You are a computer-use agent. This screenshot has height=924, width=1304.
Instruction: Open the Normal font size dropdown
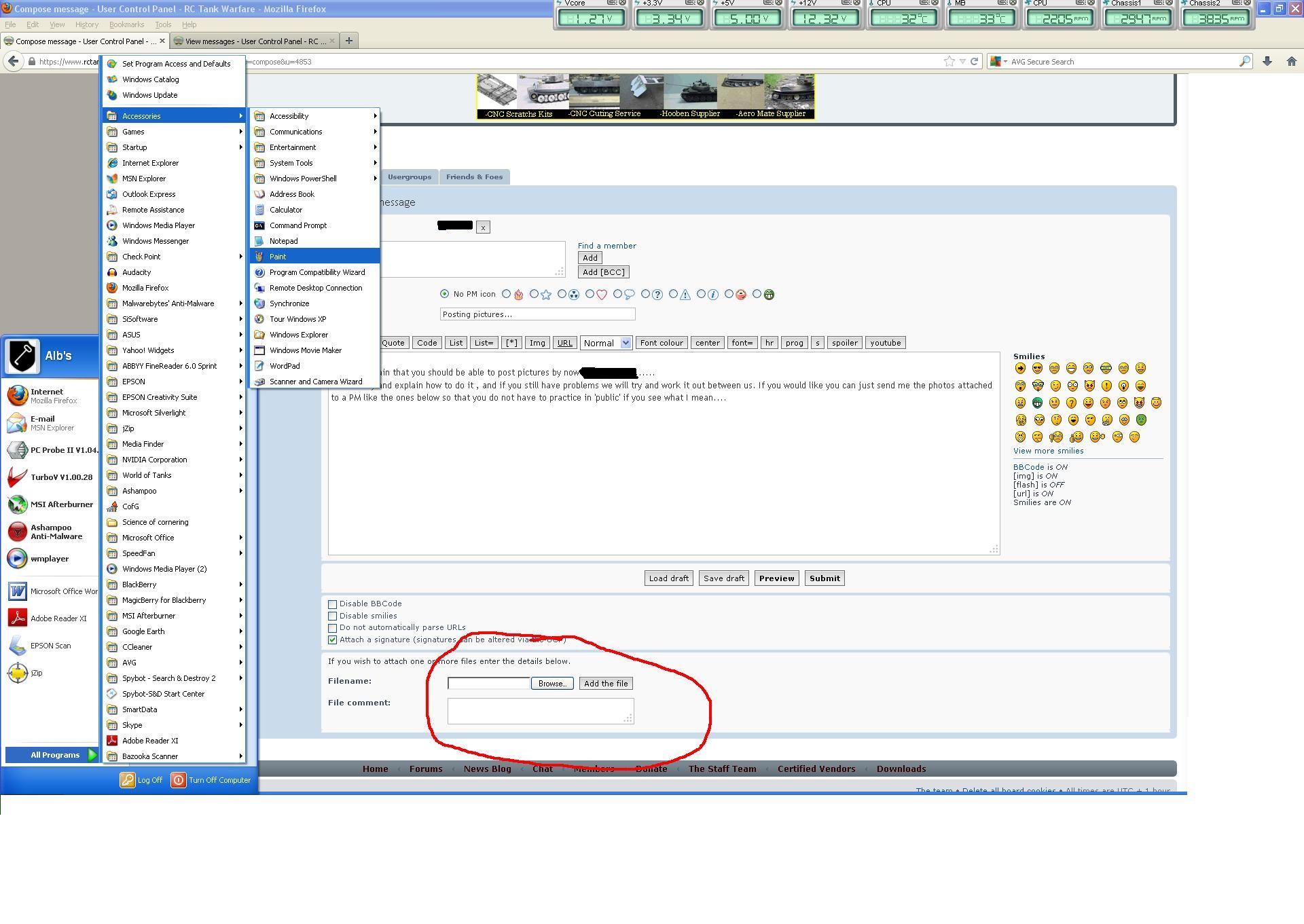606,343
